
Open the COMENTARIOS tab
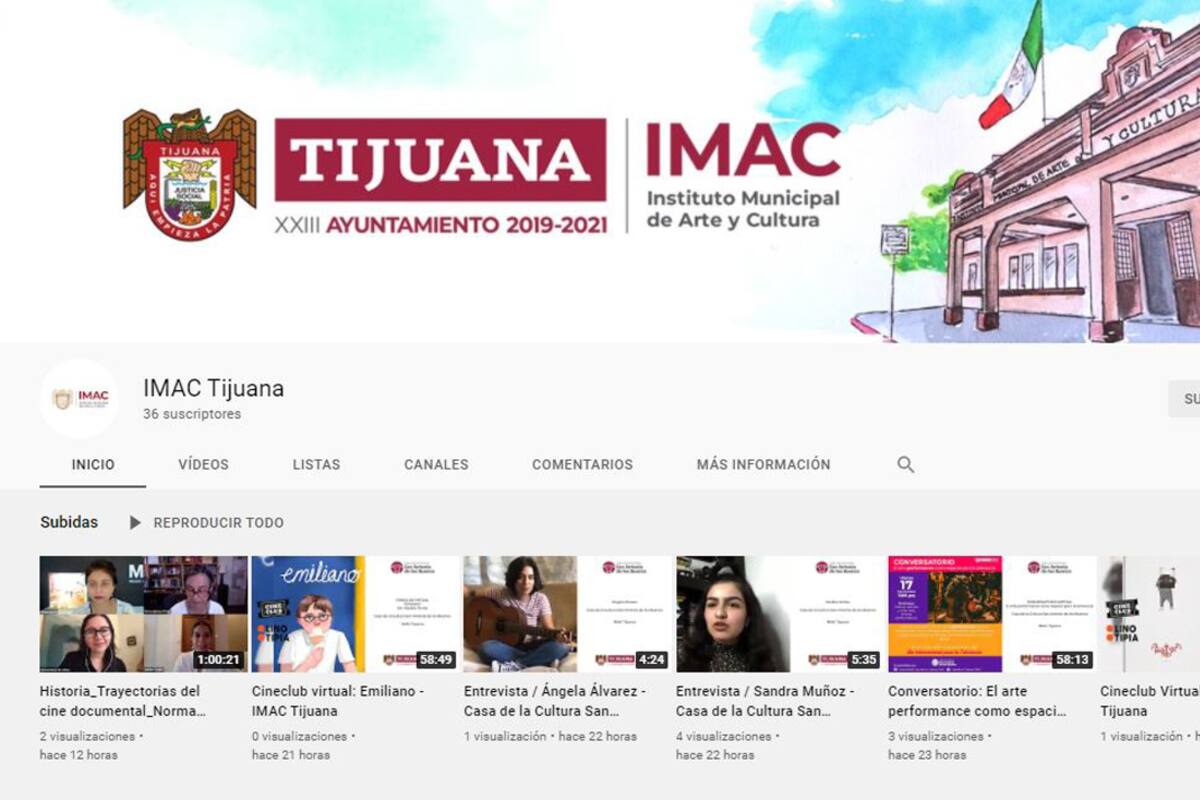(581, 464)
